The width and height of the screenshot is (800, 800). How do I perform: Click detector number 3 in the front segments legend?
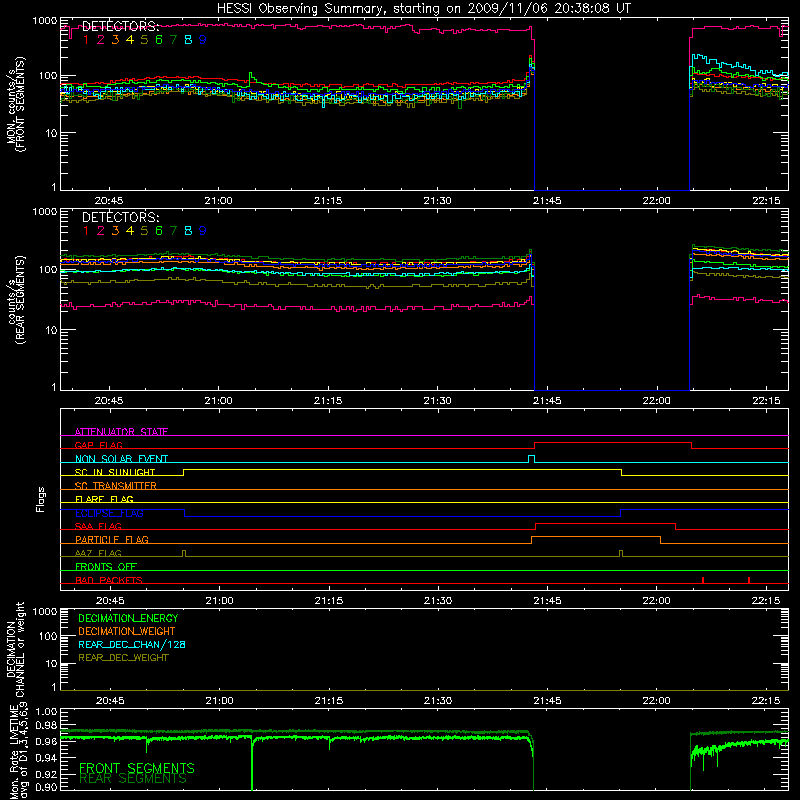pyautogui.click(x=115, y=40)
